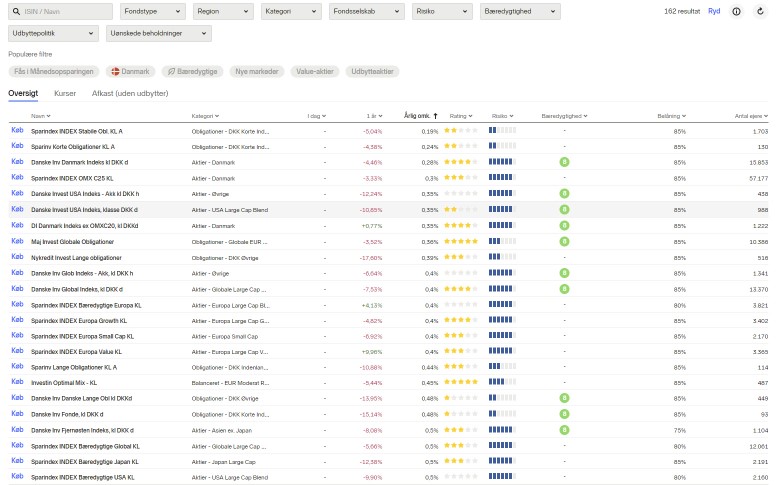This screenshot has width=778, height=485.
Task: Sort by the I dag column header
Action: pyautogui.click(x=317, y=116)
